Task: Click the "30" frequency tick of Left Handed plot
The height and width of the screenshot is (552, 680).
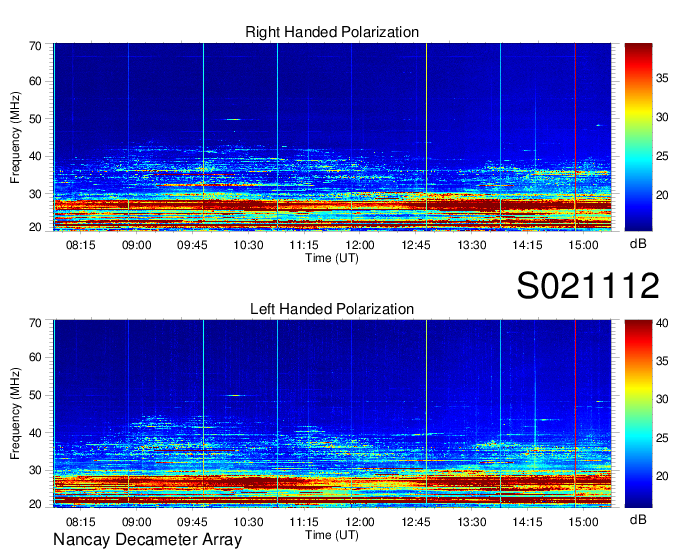Action: [35, 470]
